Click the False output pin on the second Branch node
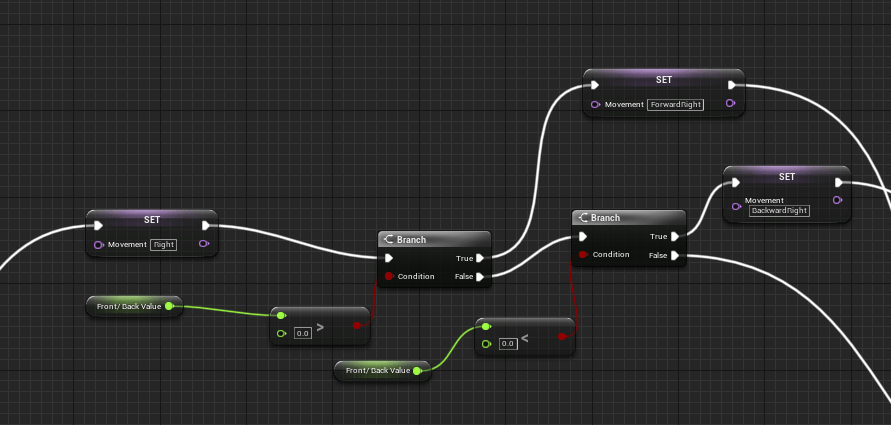Image resolution: width=891 pixels, height=425 pixels. pos(675,256)
